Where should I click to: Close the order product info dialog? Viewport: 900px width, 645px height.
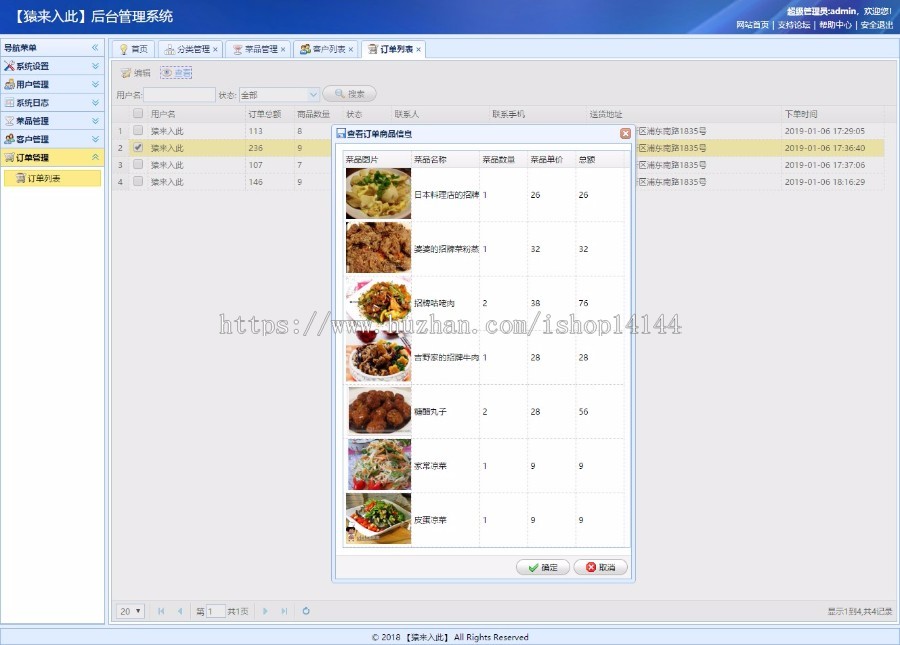click(625, 133)
